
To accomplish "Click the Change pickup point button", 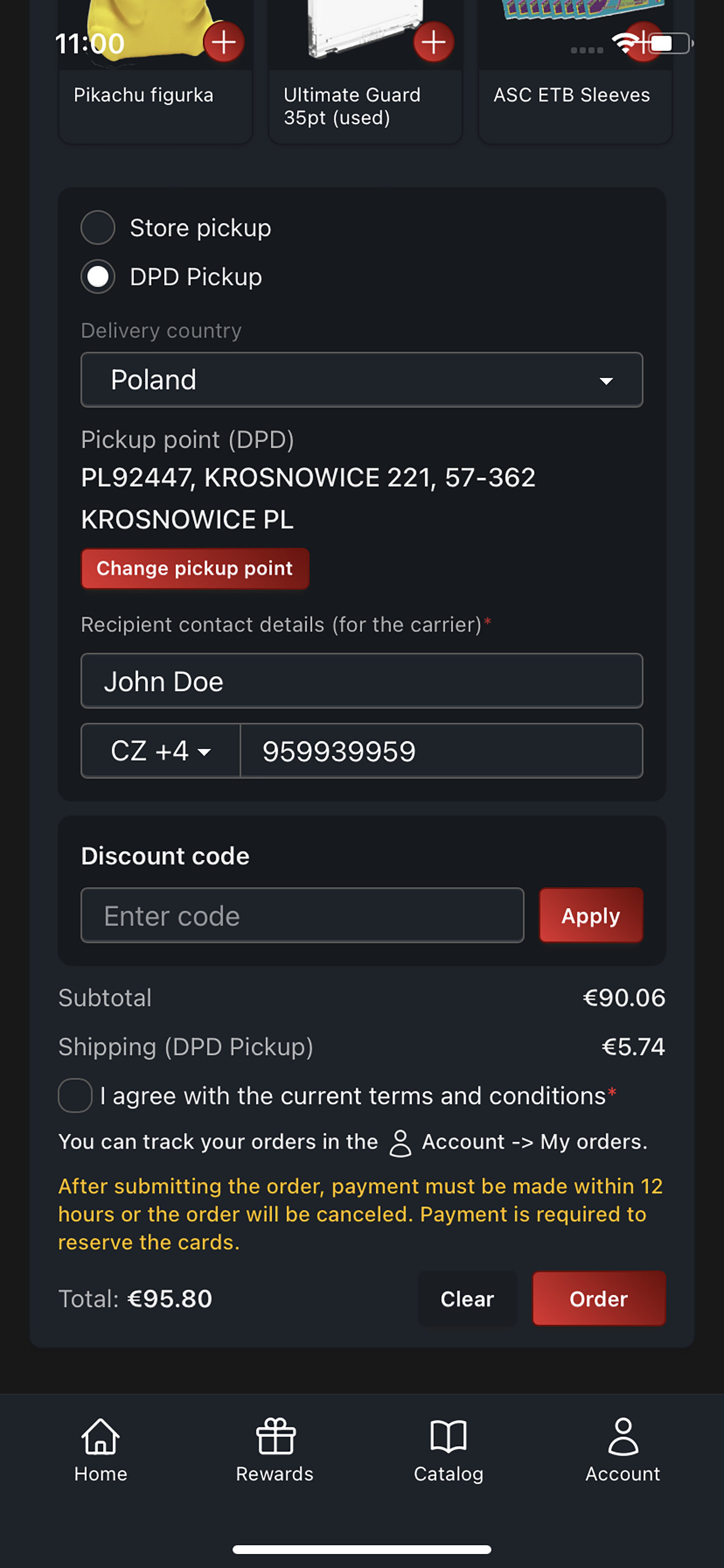I will [x=195, y=569].
